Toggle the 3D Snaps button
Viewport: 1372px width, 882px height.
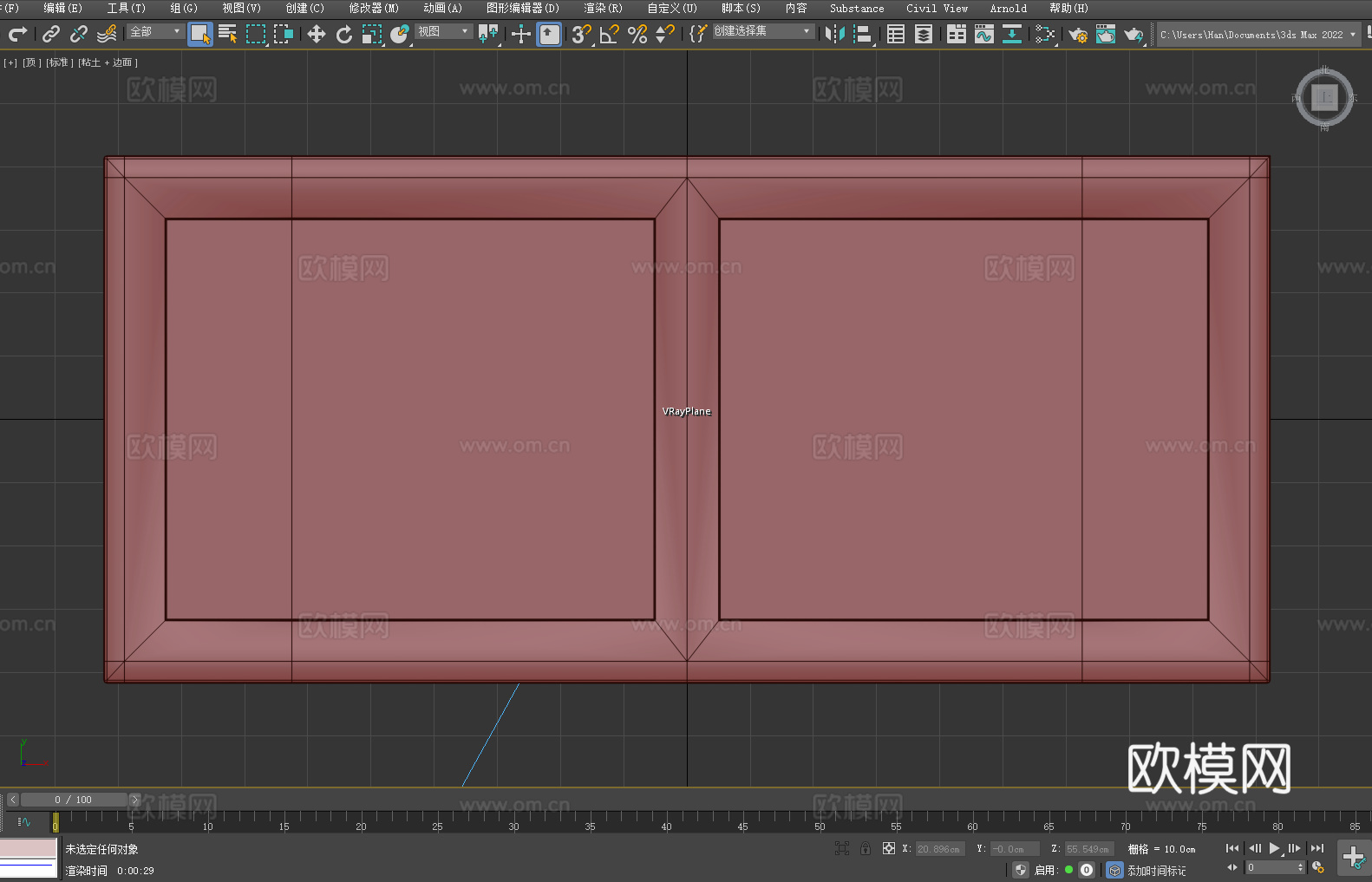tap(582, 34)
